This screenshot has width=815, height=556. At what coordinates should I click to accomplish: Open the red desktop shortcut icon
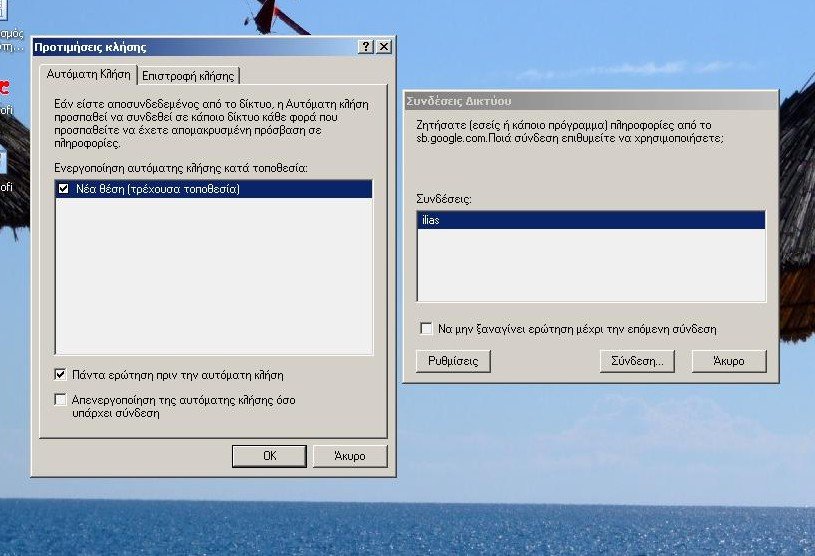pos(4,86)
